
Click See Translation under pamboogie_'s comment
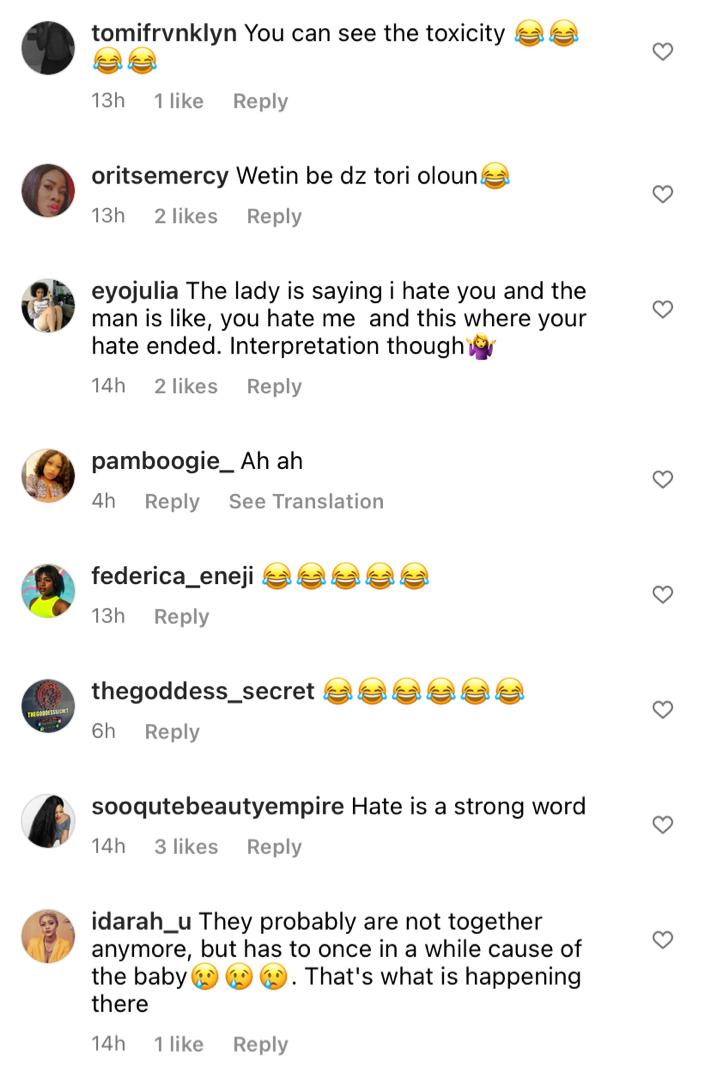click(306, 501)
